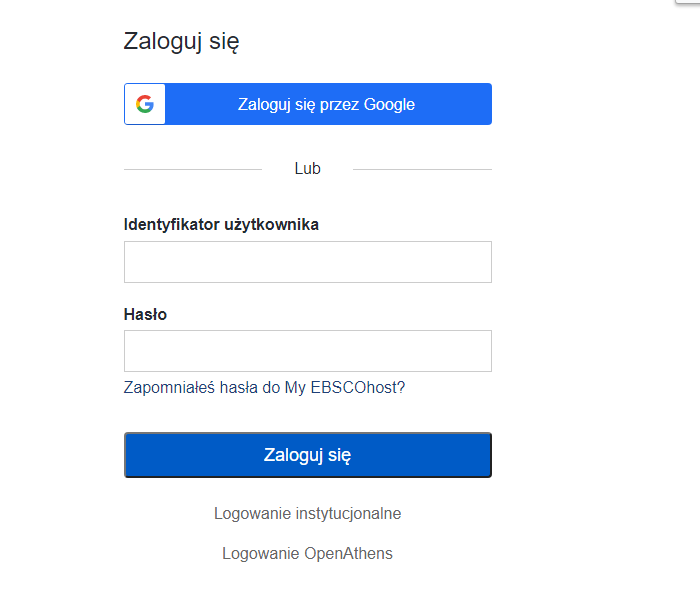The image size is (700, 589).
Task: Click the Hasło password input box
Action: [x=308, y=351]
